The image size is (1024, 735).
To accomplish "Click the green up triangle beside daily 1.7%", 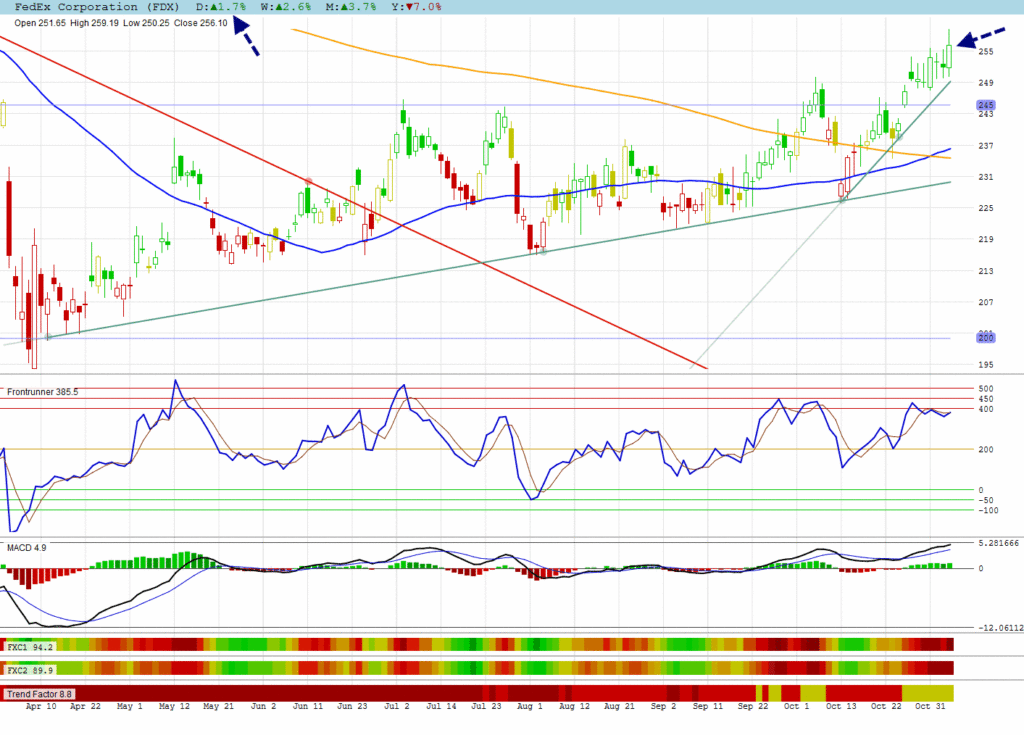I will [214, 6].
